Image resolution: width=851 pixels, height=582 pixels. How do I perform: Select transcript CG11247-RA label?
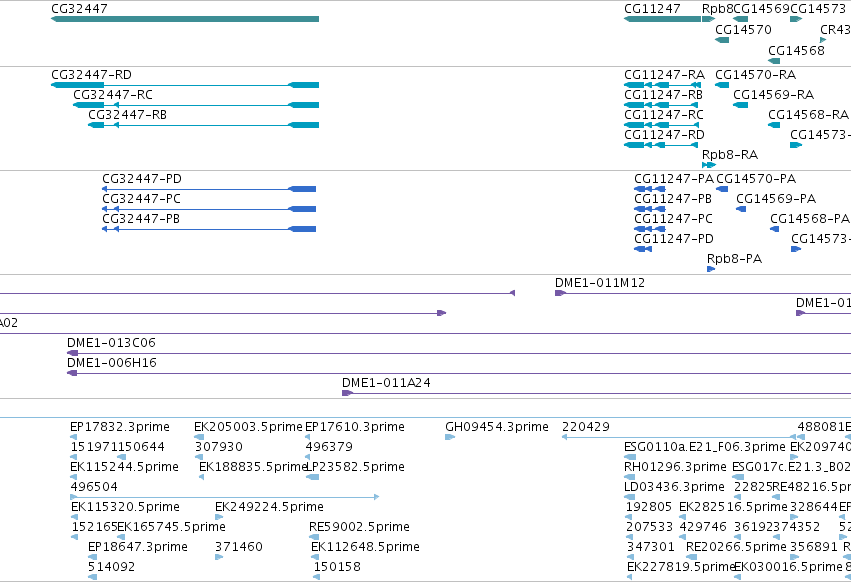(664, 74)
